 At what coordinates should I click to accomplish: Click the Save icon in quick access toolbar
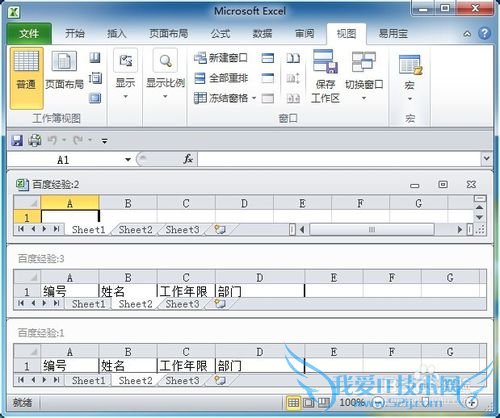point(17,140)
